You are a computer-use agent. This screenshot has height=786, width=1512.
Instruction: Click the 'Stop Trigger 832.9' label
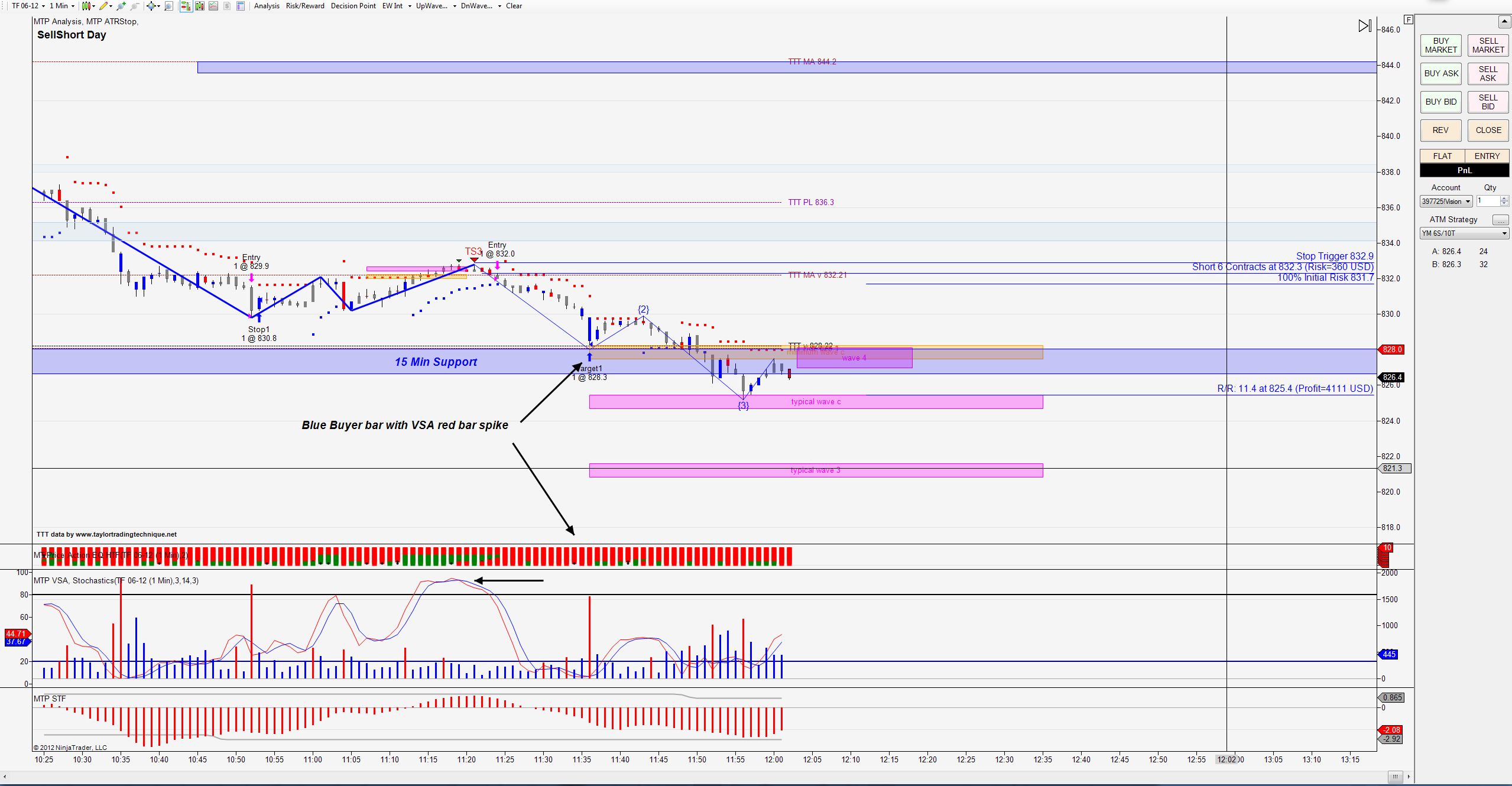coord(1335,256)
